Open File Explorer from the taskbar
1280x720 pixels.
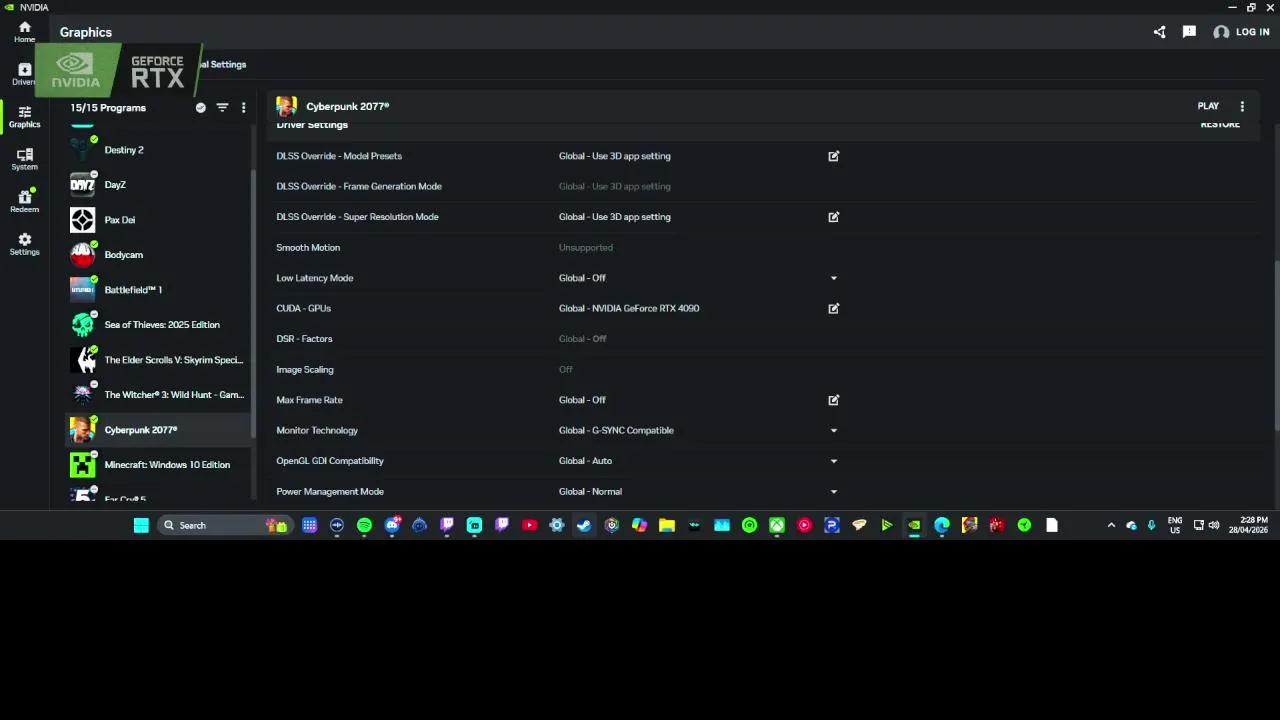pyautogui.click(x=667, y=525)
